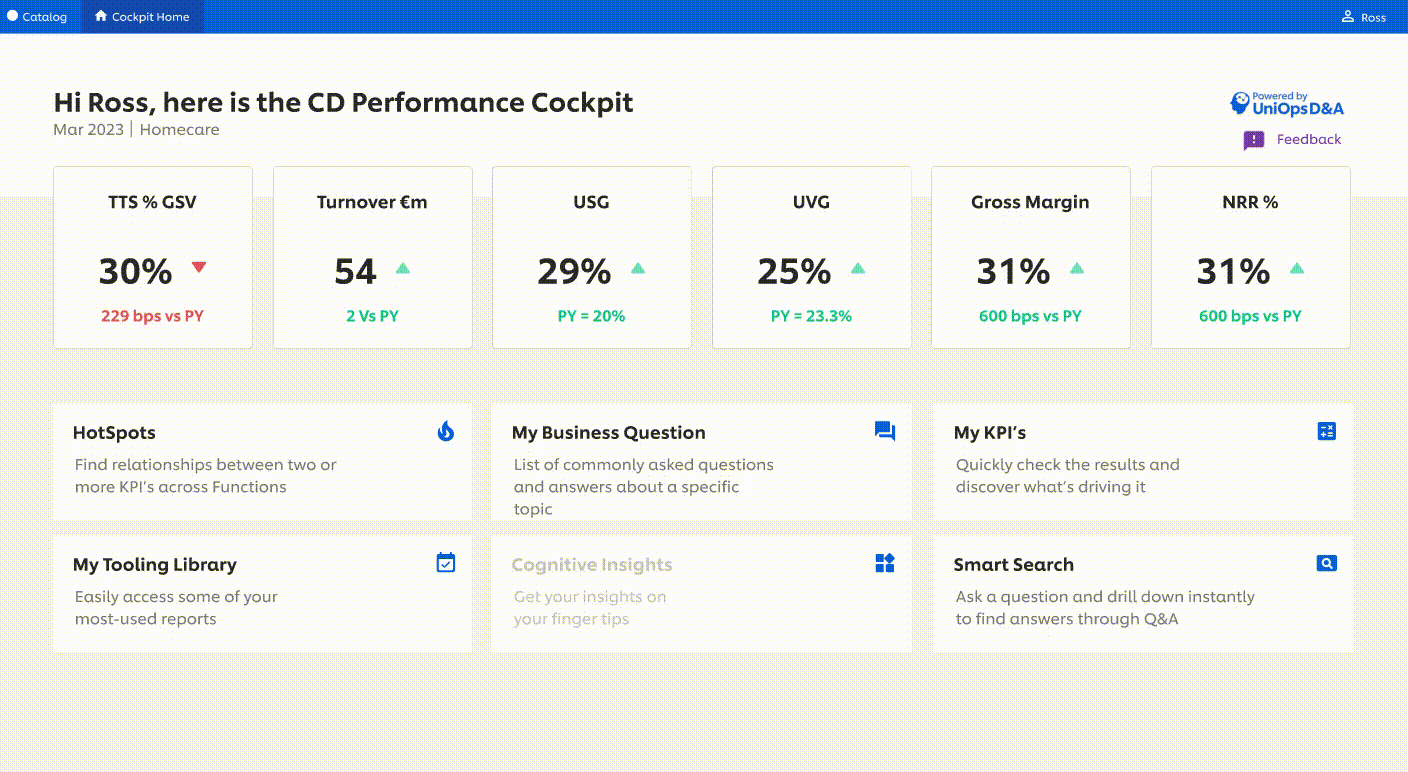
Task: Click the My KPI's calculator icon
Action: [x=1327, y=431]
